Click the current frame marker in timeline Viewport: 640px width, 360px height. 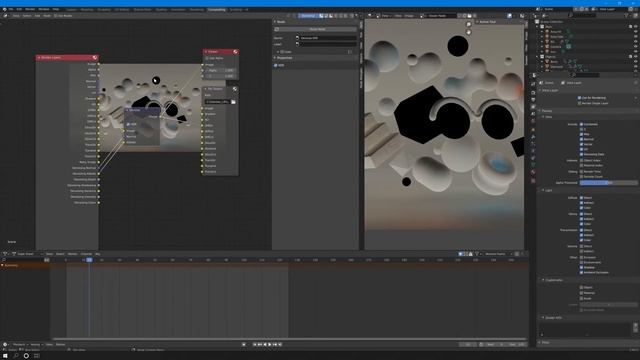[89, 260]
